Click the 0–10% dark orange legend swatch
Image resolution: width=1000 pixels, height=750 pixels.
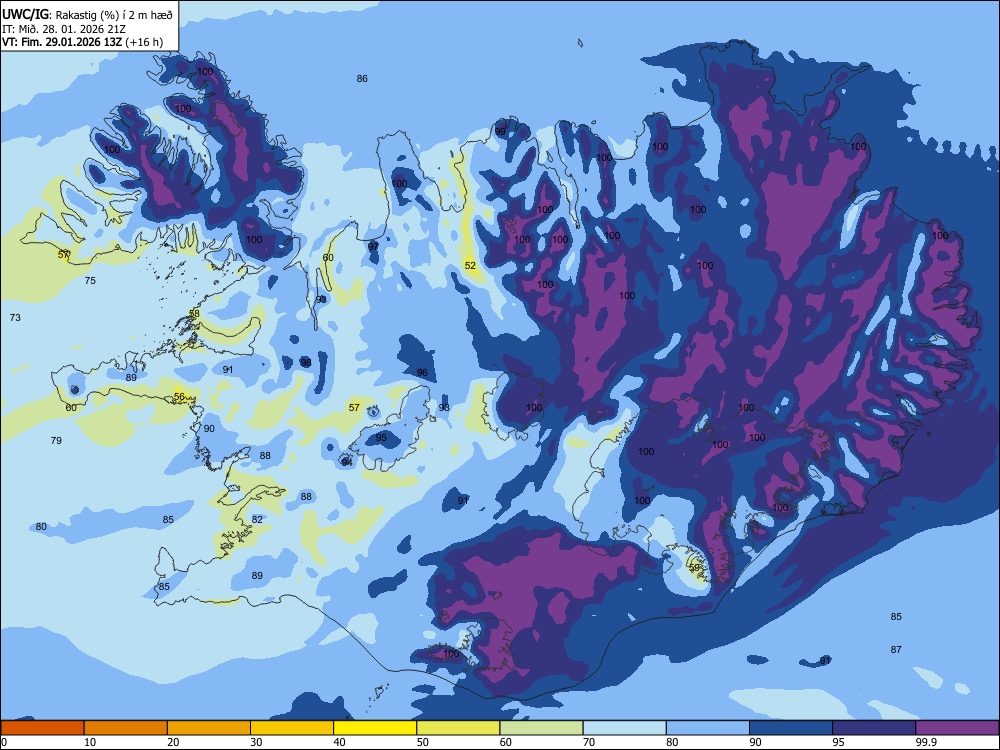[42, 728]
